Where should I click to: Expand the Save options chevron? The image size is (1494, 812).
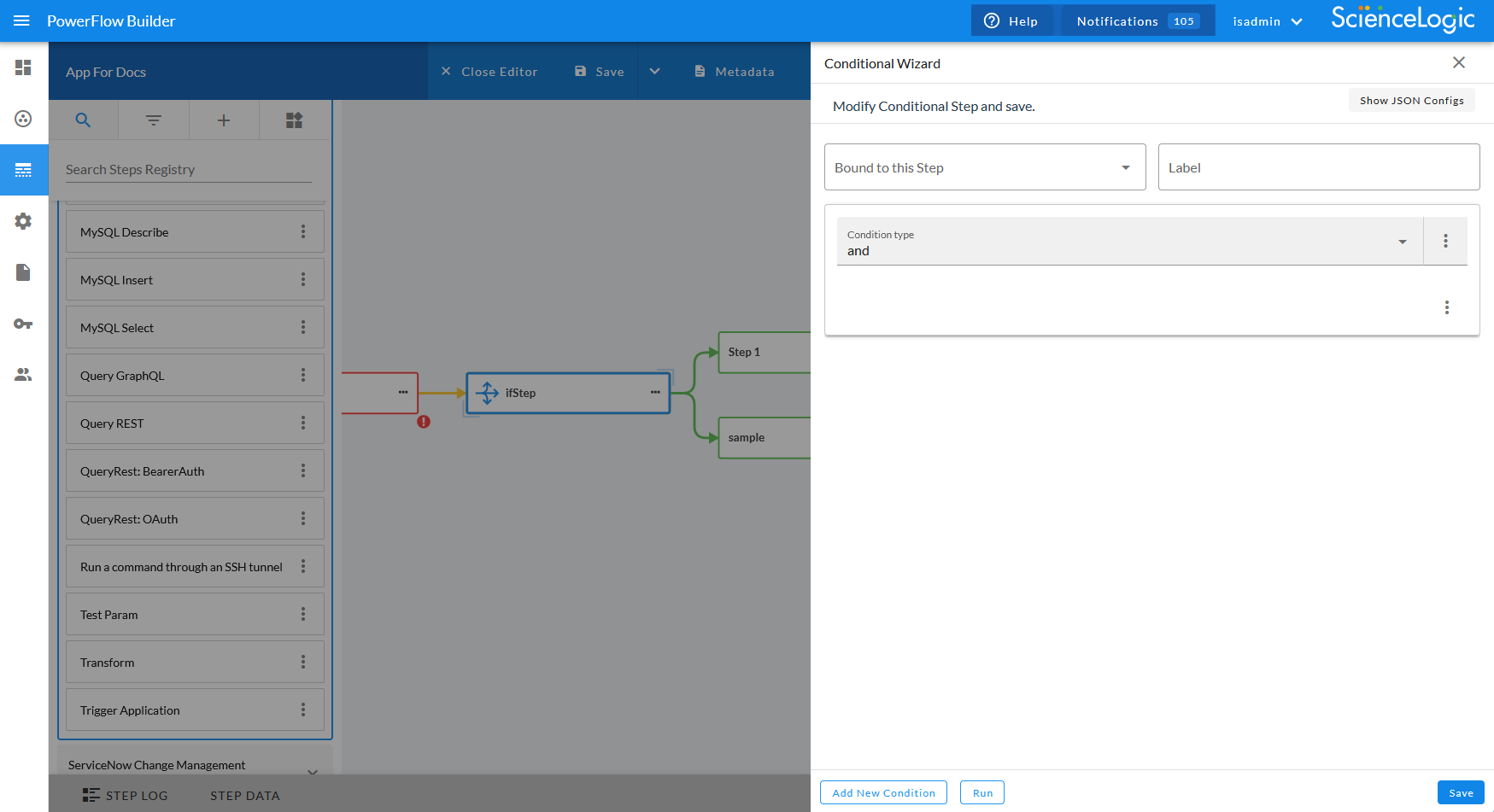pyautogui.click(x=655, y=72)
